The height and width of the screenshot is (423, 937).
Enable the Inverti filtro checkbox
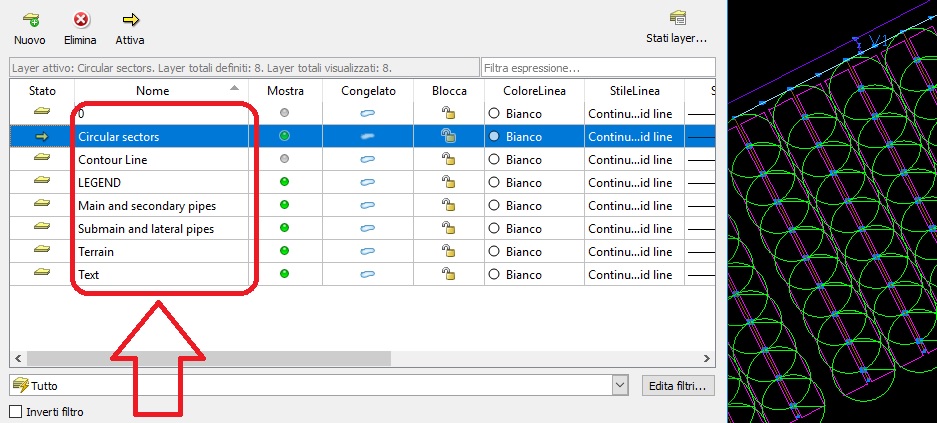15,411
